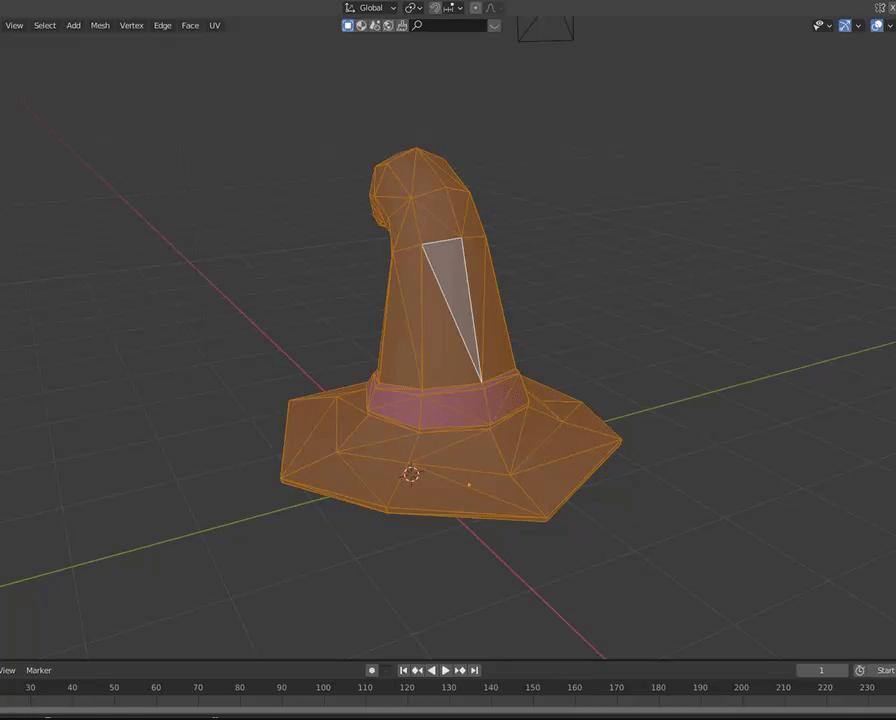
Task: Jump to the next keyframe
Action: pyautogui.click(x=460, y=670)
